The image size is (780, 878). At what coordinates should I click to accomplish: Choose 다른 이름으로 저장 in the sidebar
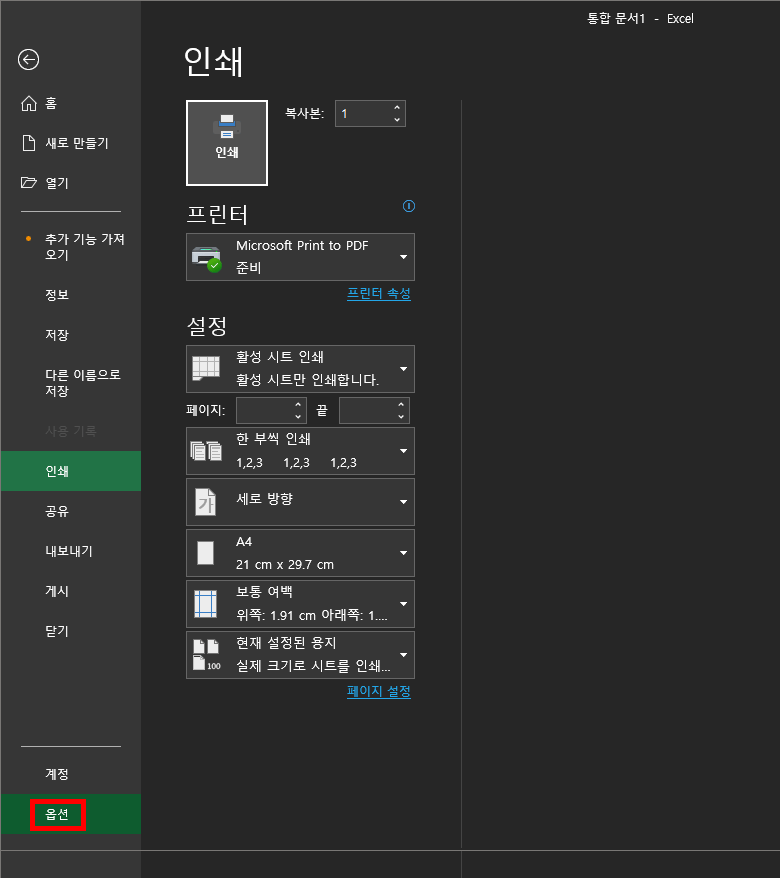[x=71, y=383]
